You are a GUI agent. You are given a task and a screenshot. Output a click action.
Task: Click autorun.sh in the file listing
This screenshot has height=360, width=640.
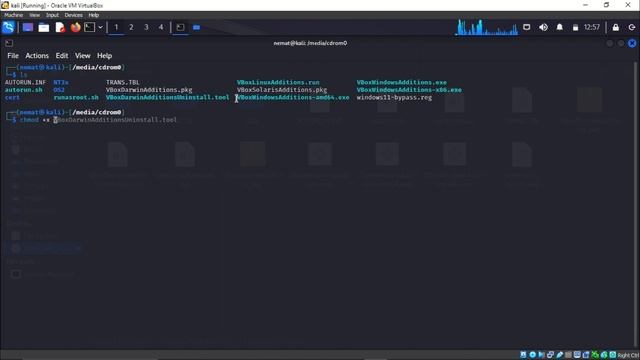click(24, 90)
